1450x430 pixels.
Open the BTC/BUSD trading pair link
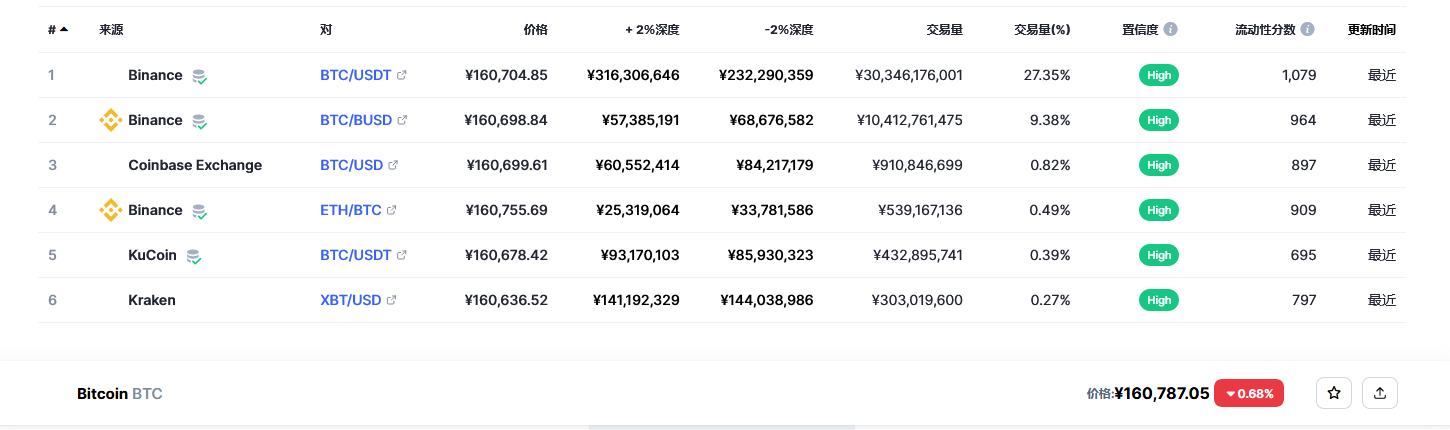point(355,120)
